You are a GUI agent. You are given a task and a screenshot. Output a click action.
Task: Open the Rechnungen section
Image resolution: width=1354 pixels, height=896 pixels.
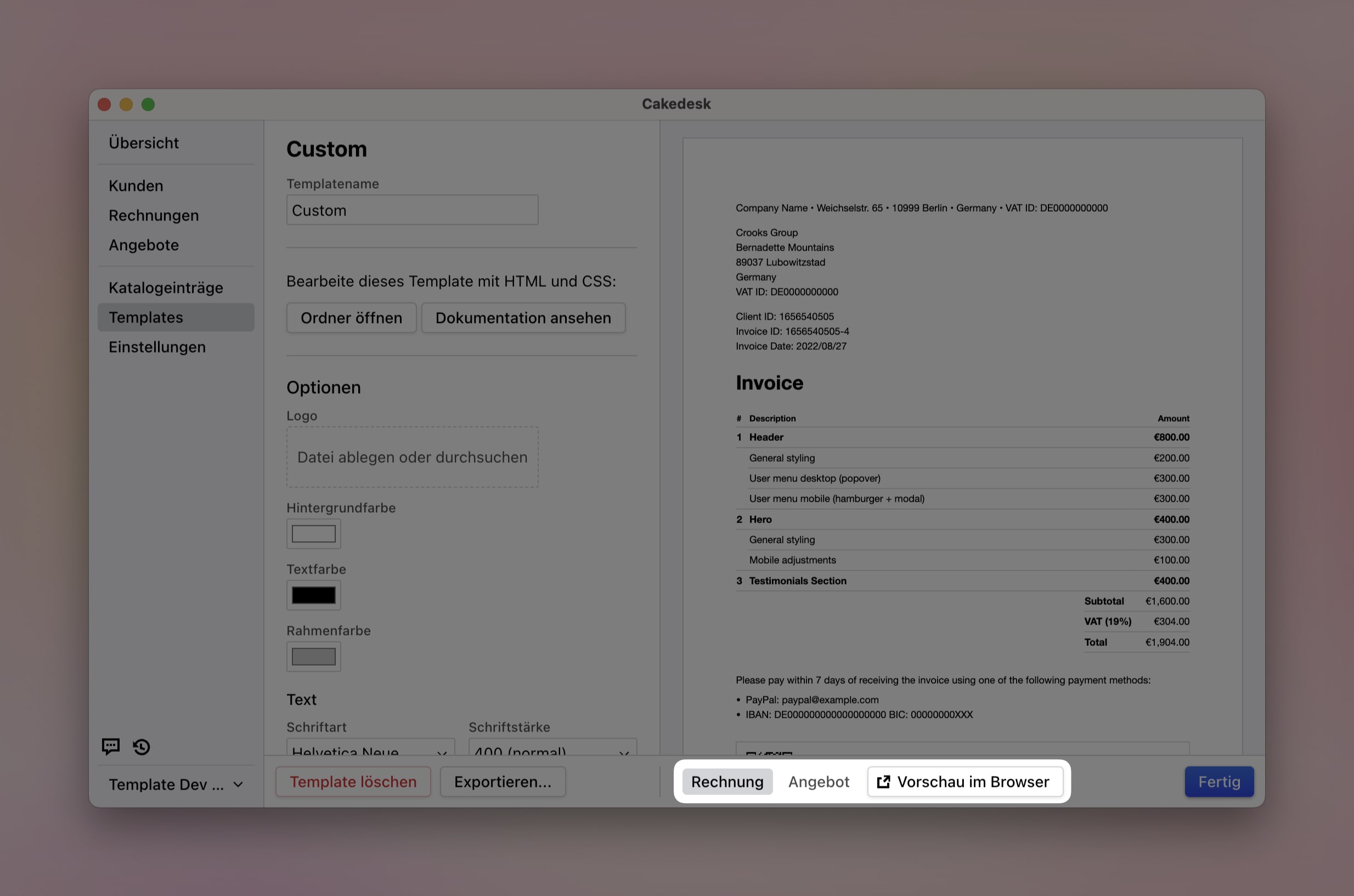[154, 216]
